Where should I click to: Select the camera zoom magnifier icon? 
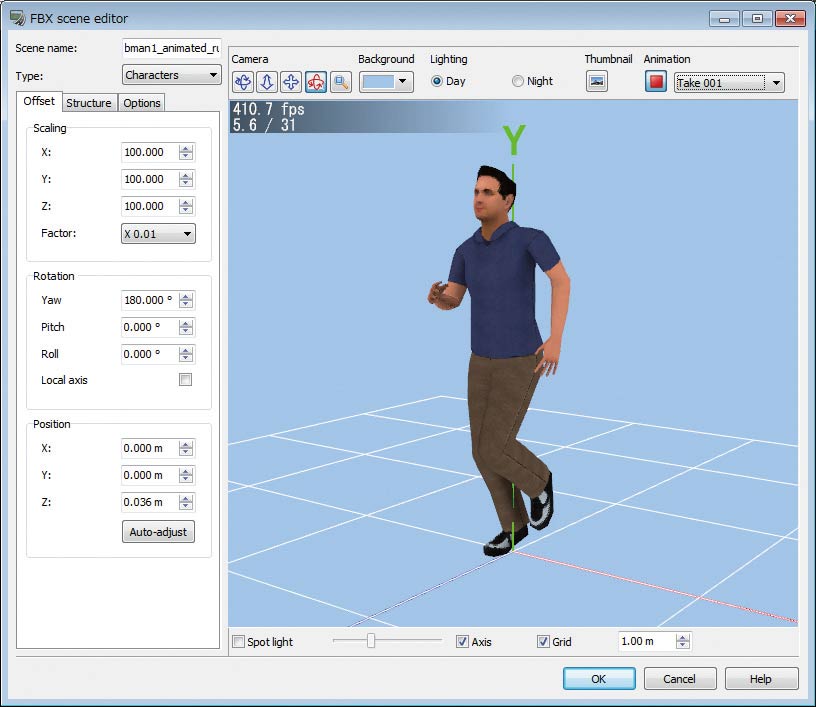[340, 82]
